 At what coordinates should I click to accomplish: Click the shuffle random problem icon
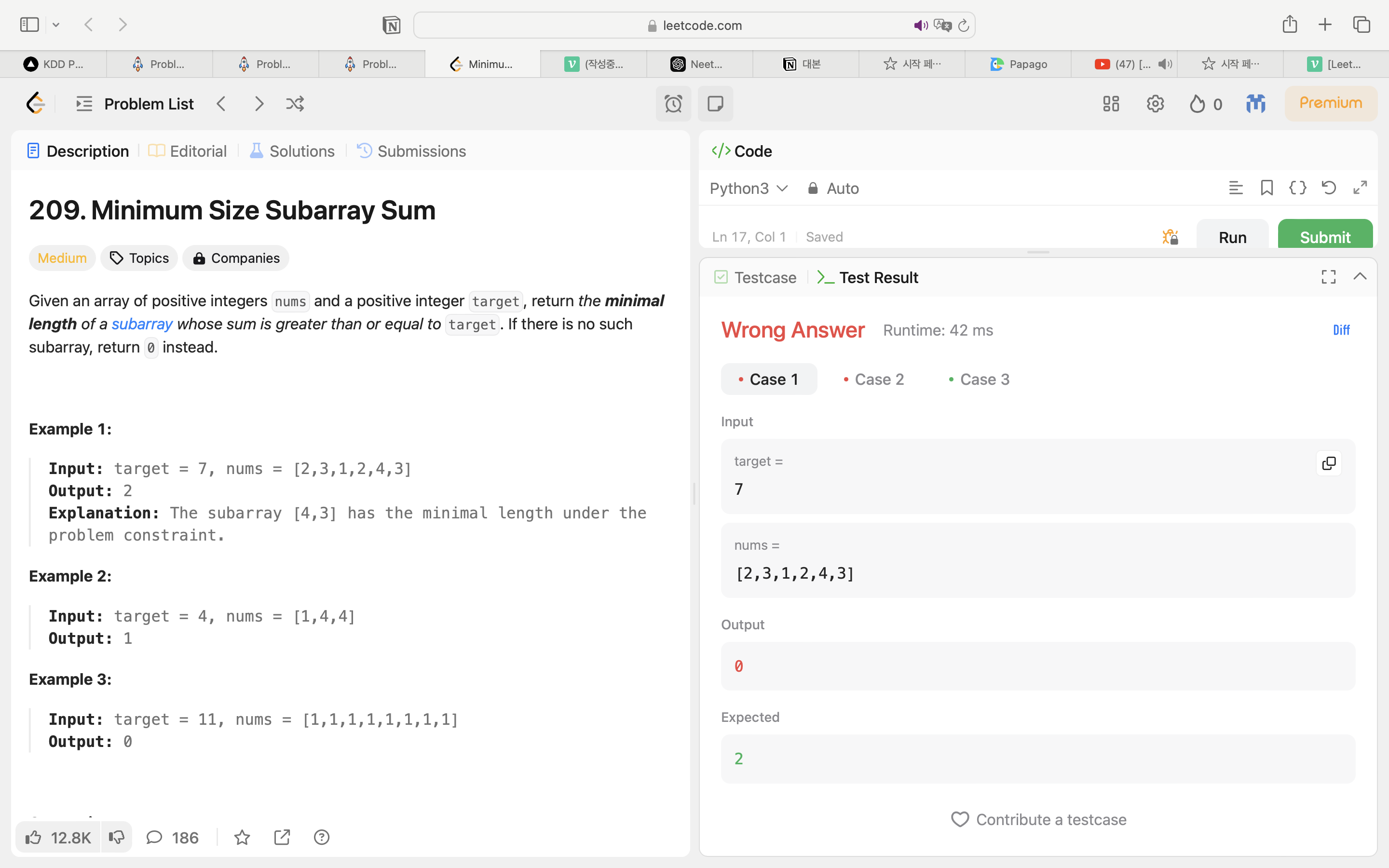(x=295, y=104)
